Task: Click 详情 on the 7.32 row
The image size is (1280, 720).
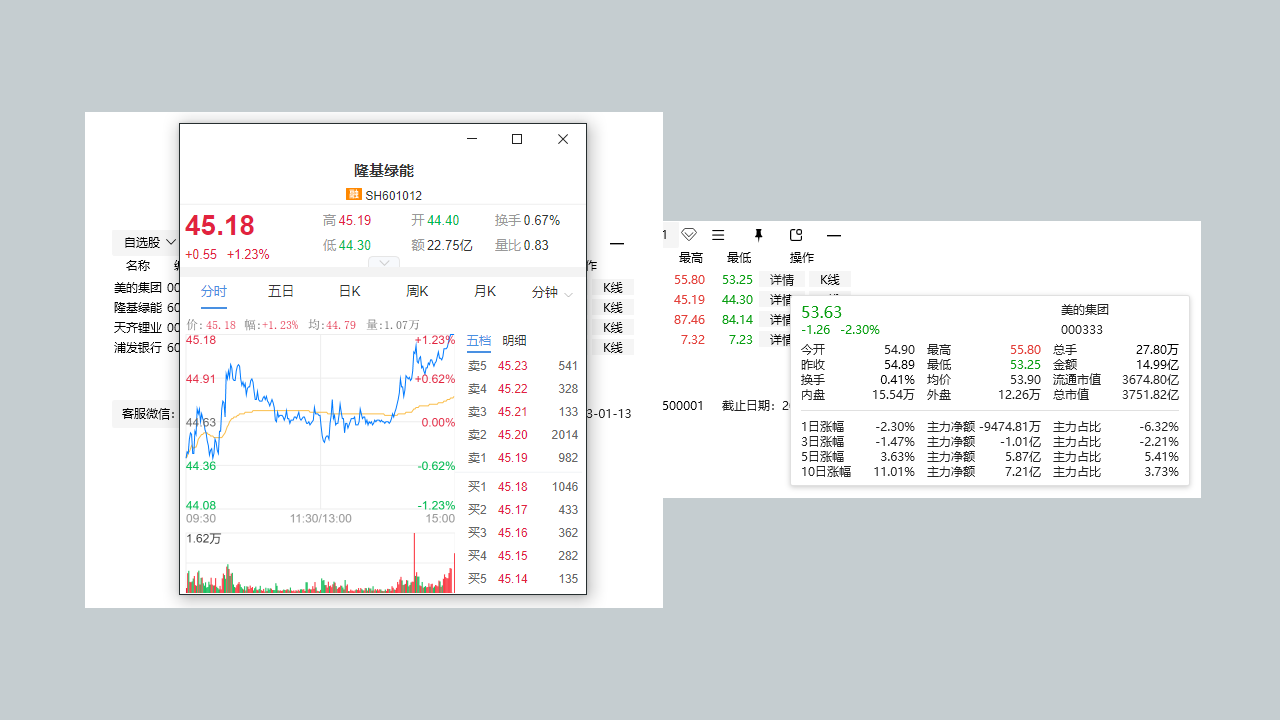Action: pyautogui.click(x=781, y=339)
